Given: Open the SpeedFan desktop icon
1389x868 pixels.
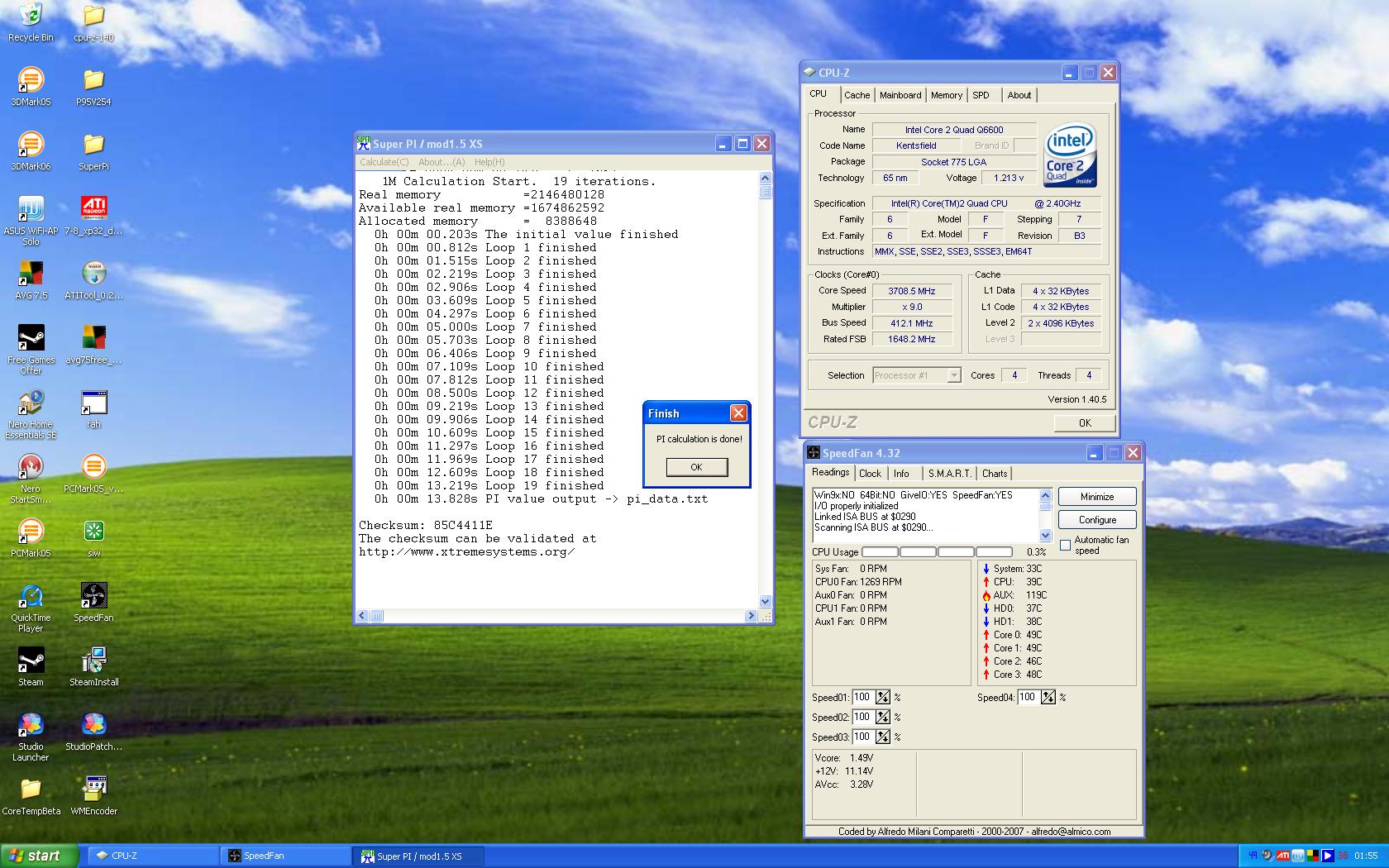Looking at the screenshot, I should click(x=93, y=596).
